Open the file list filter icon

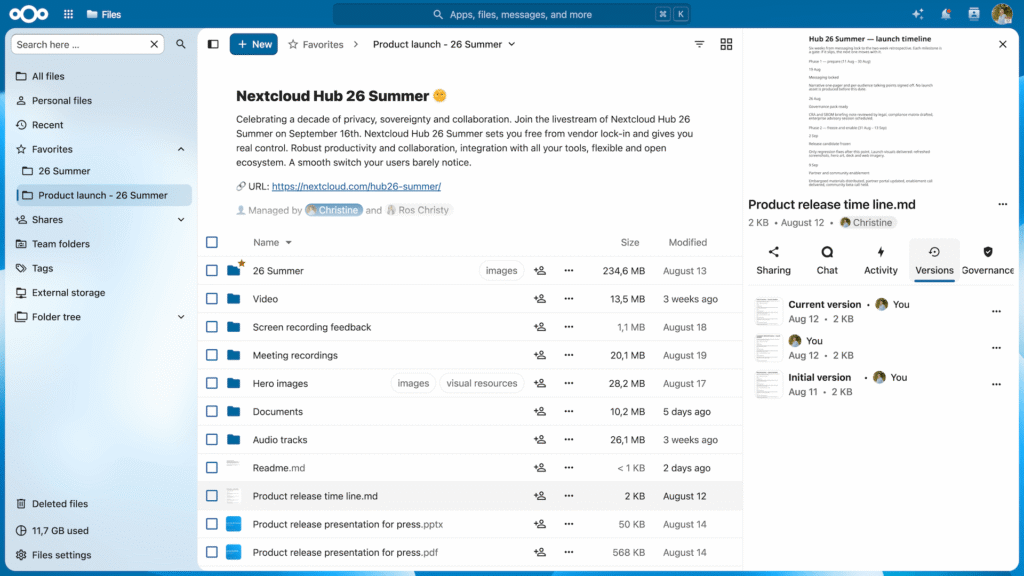point(699,44)
